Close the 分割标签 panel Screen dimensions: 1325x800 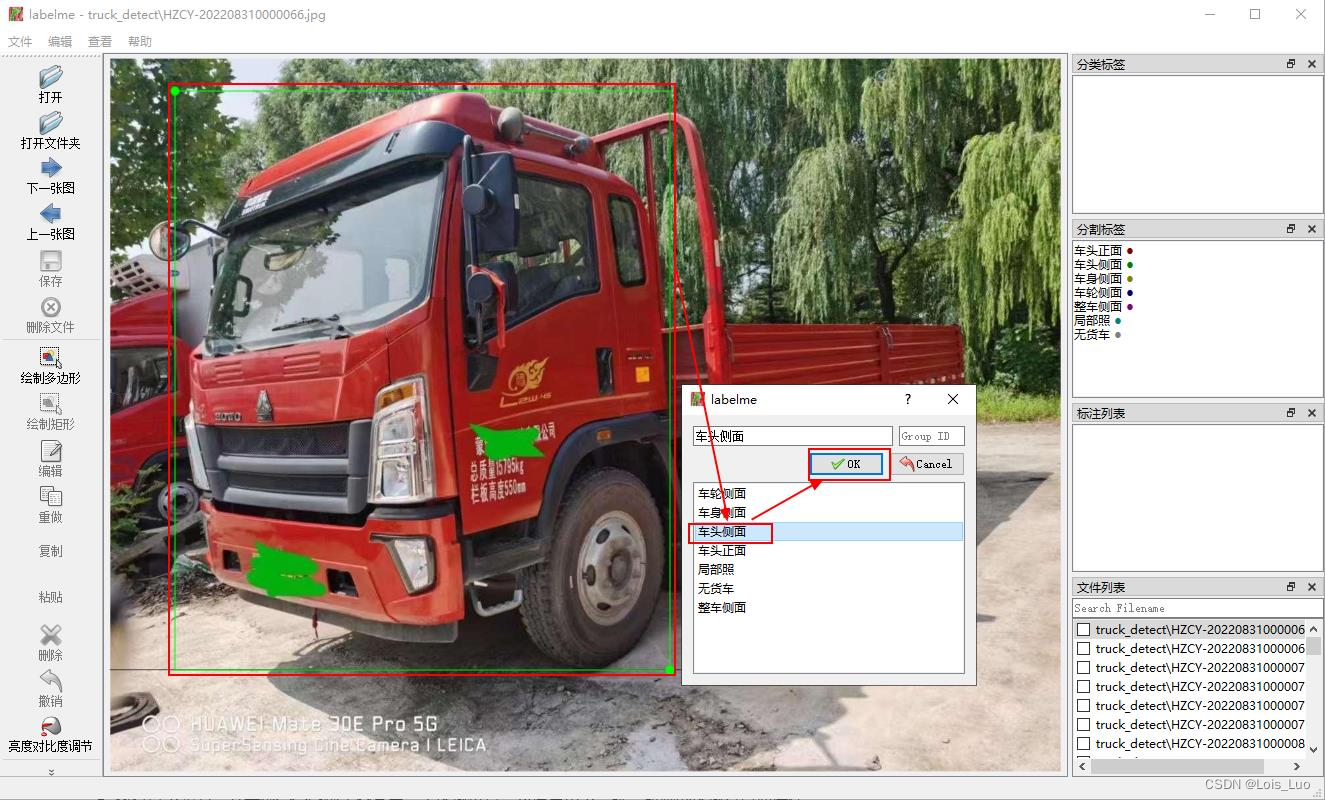click(x=1312, y=229)
